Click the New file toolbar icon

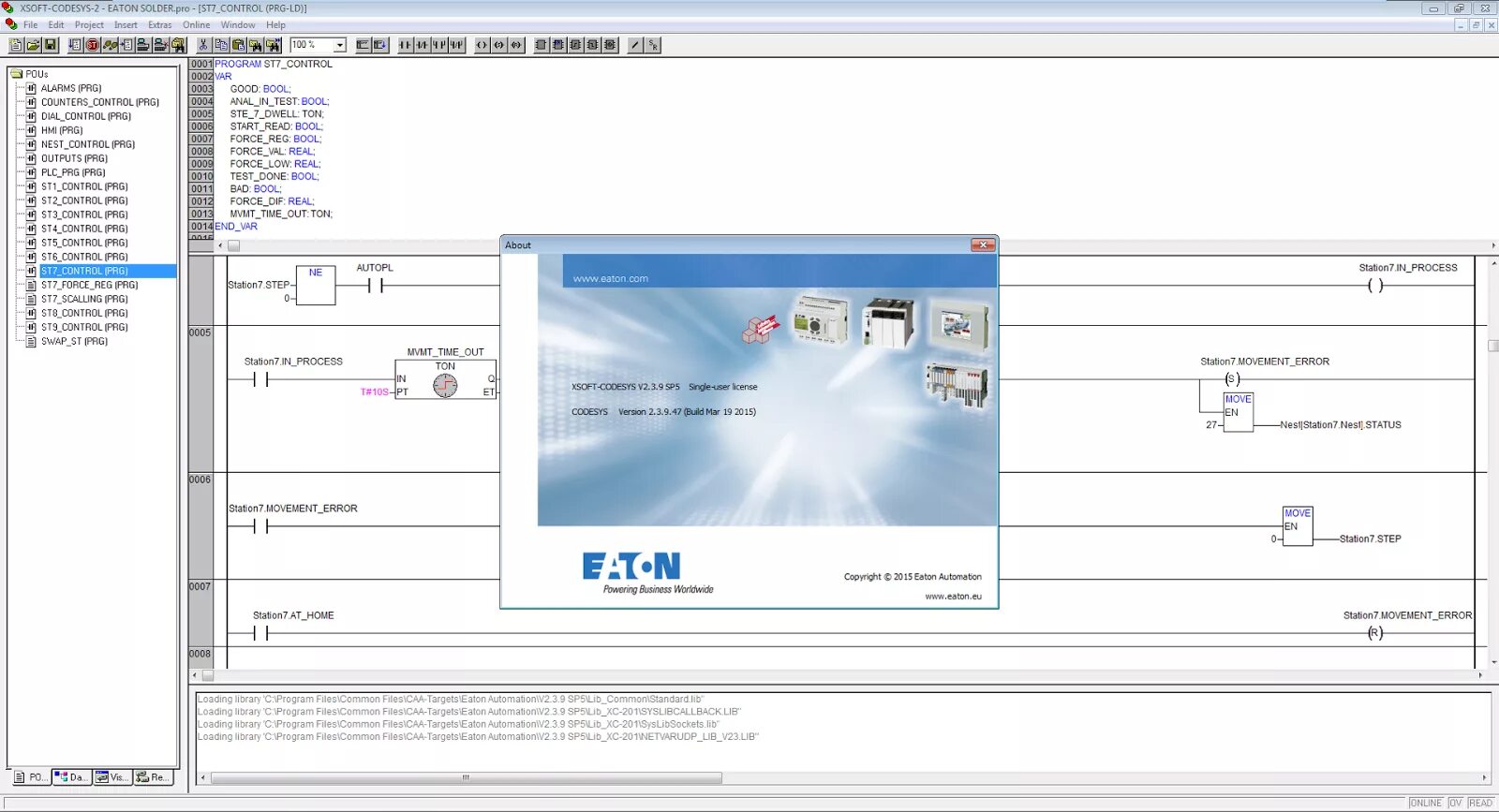[16, 45]
